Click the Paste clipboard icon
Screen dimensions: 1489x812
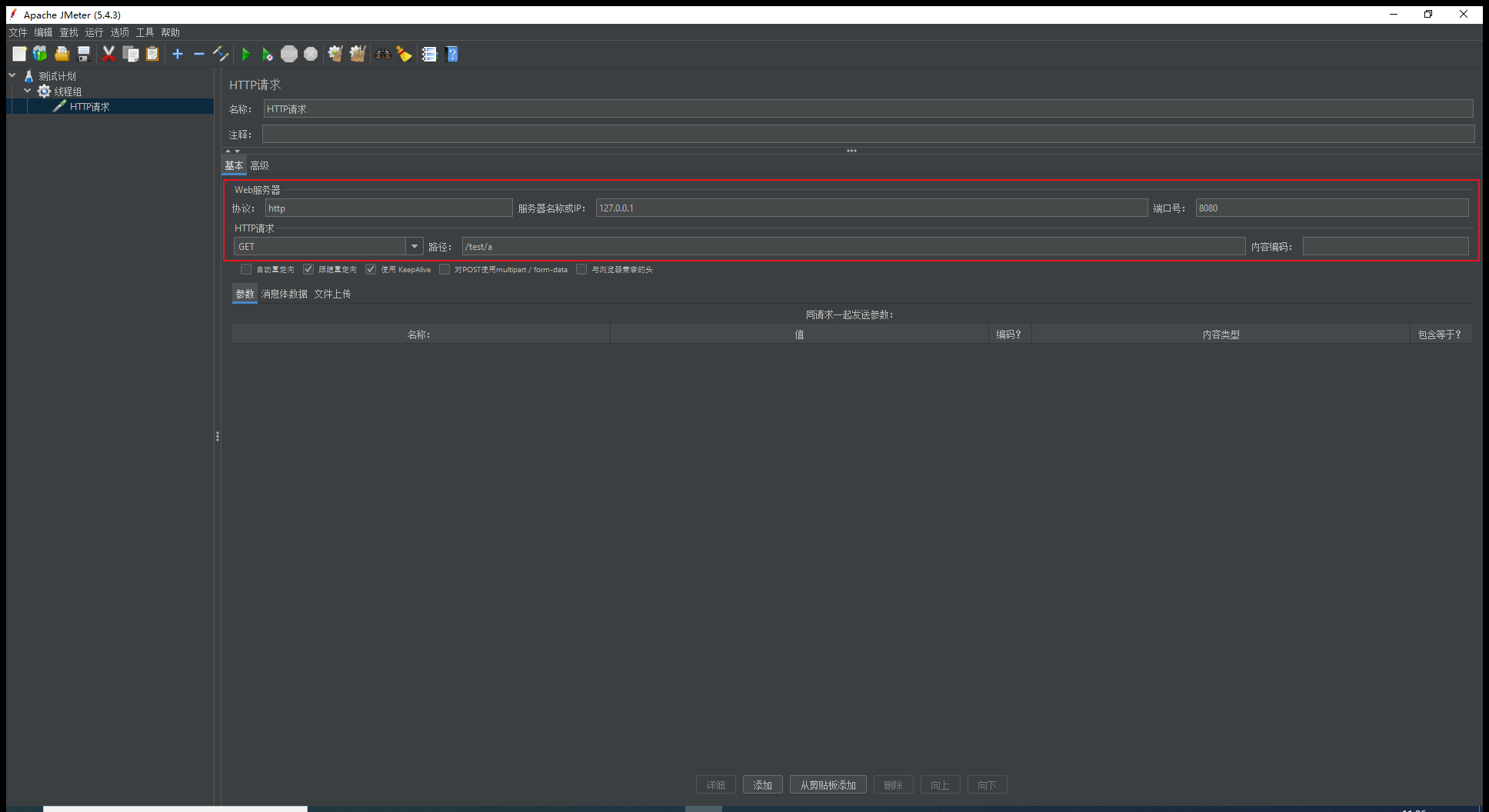pyautogui.click(x=152, y=54)
